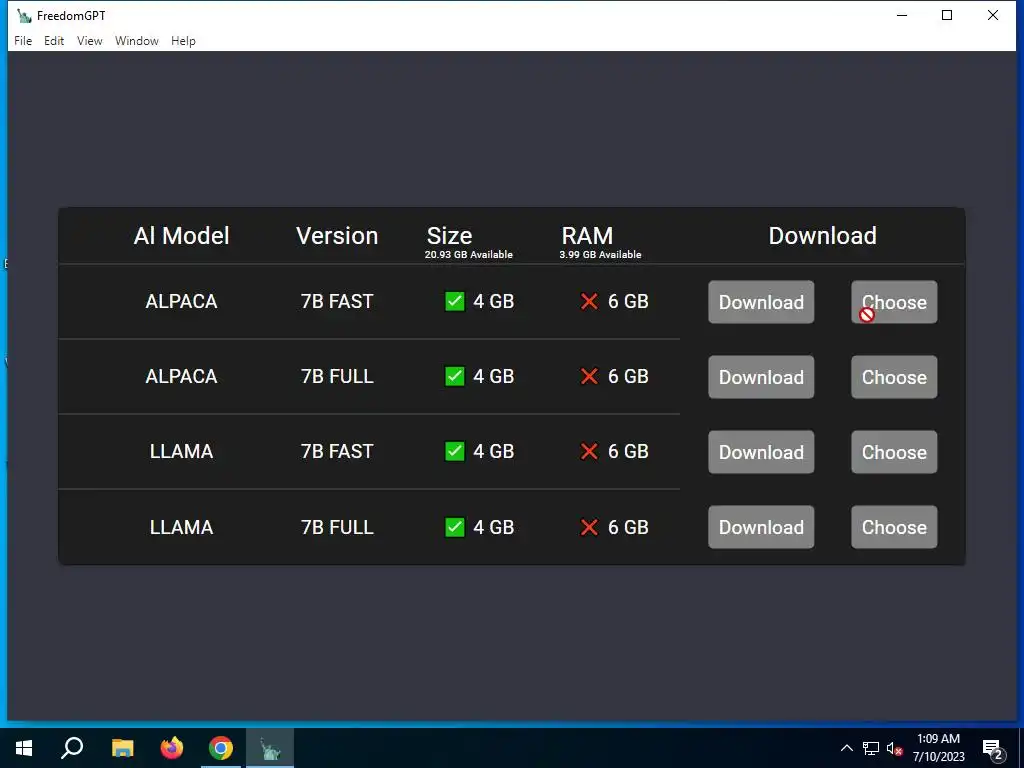Show hidden system tray icons

pos(846,748)
